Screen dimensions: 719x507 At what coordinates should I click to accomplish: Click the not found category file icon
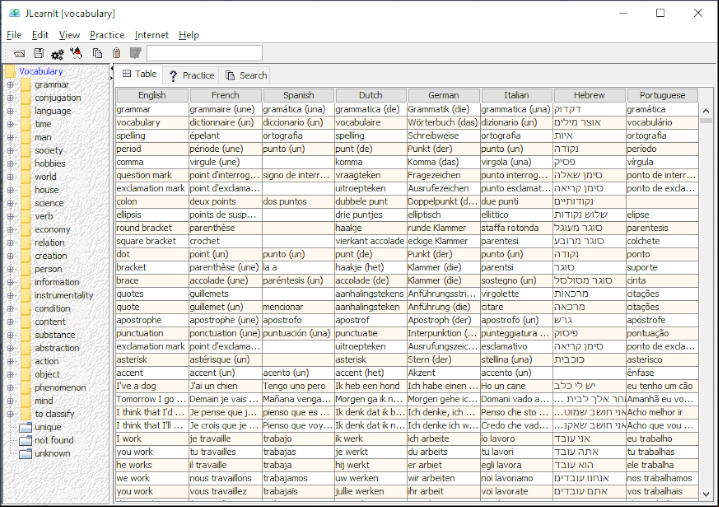(x=25, y=441)
